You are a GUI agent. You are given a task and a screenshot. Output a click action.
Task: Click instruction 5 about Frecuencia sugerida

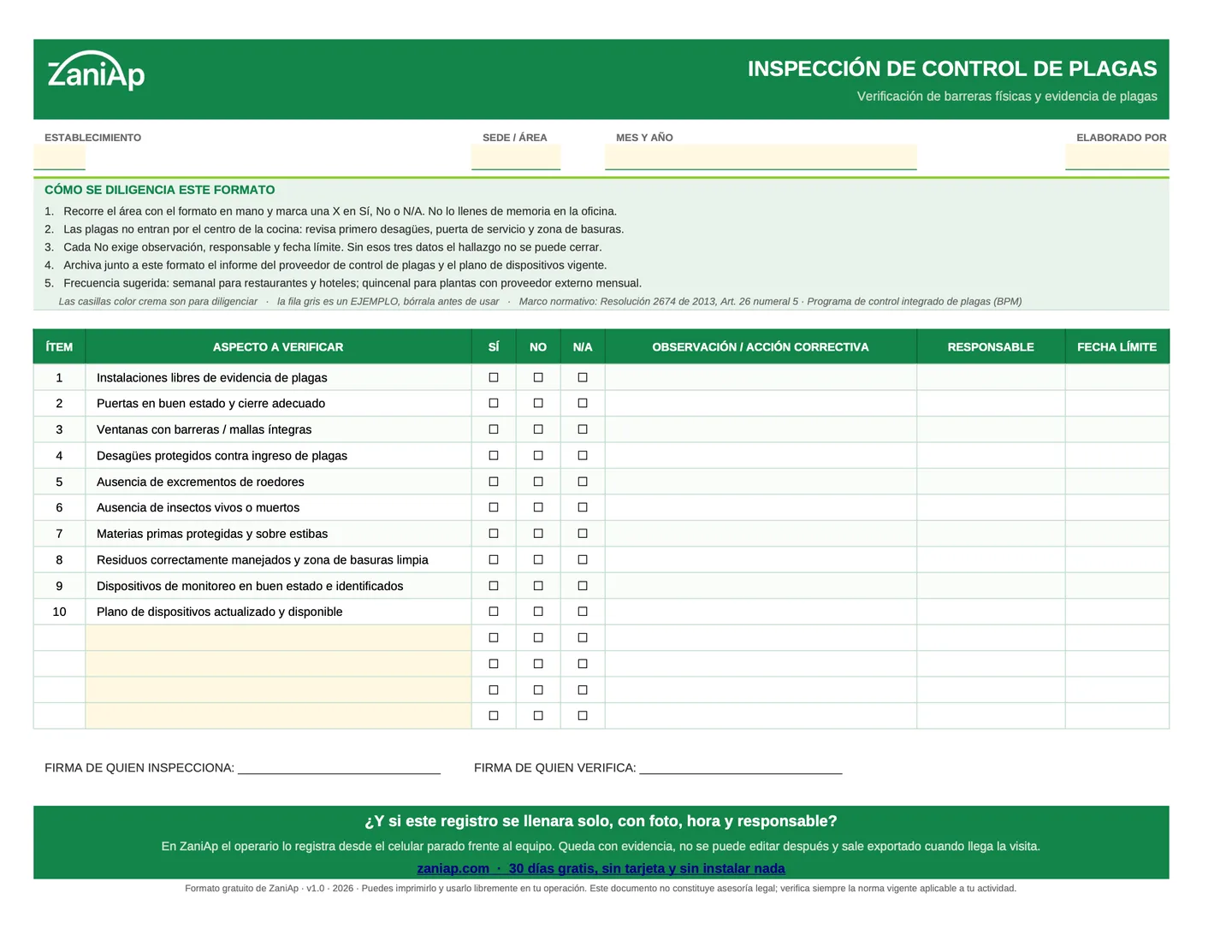(x=343, y=283)
